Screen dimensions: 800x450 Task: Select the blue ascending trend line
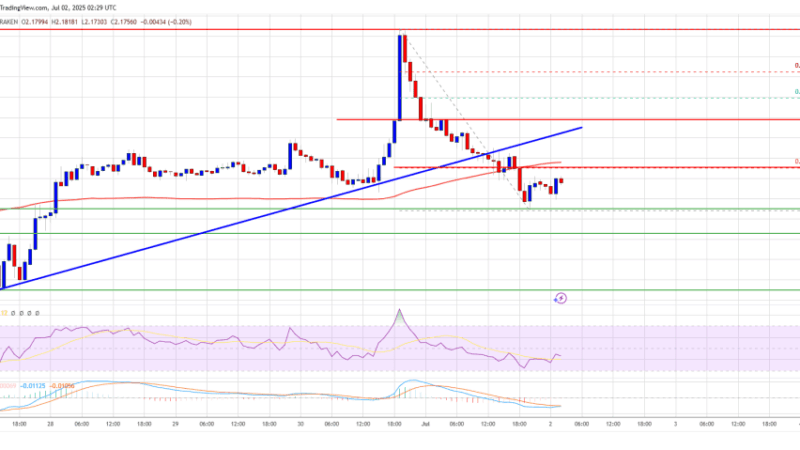point(291,208)
